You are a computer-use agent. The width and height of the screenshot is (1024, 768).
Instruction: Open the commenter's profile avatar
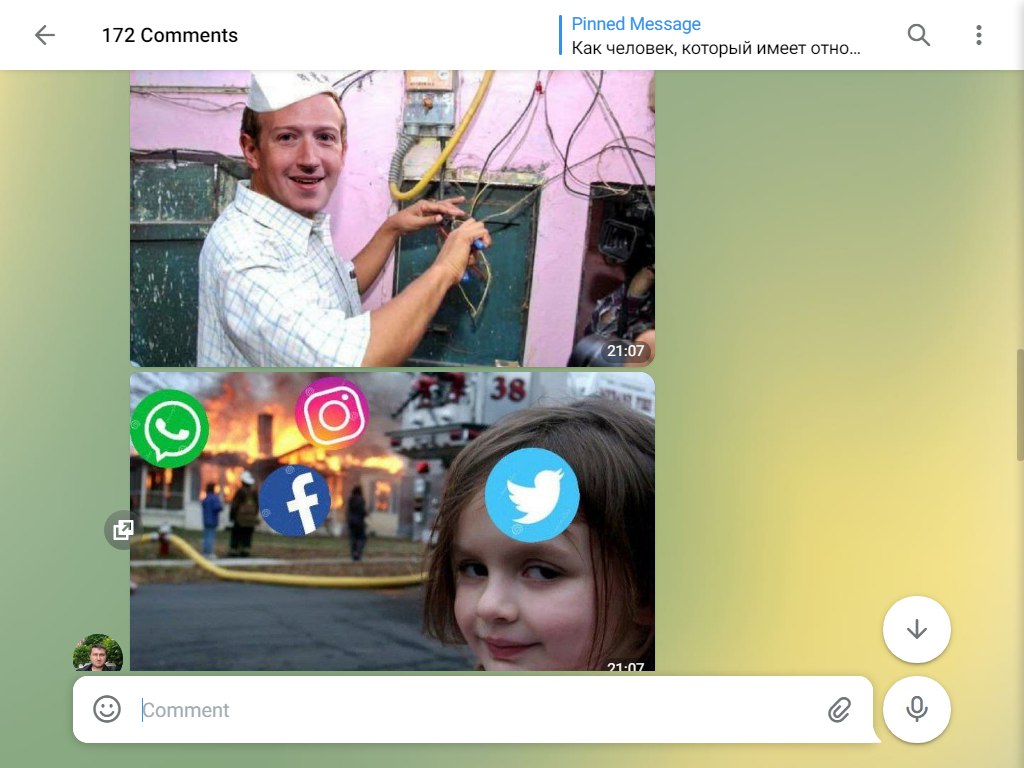tap(98, 653)
